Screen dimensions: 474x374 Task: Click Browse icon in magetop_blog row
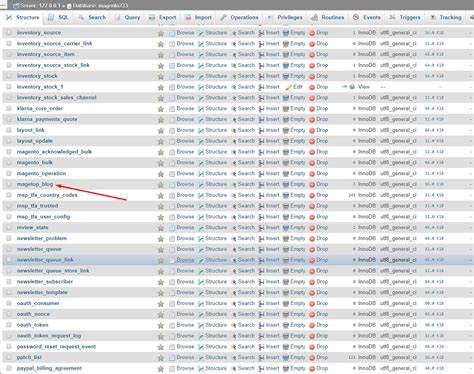(172, 185)
